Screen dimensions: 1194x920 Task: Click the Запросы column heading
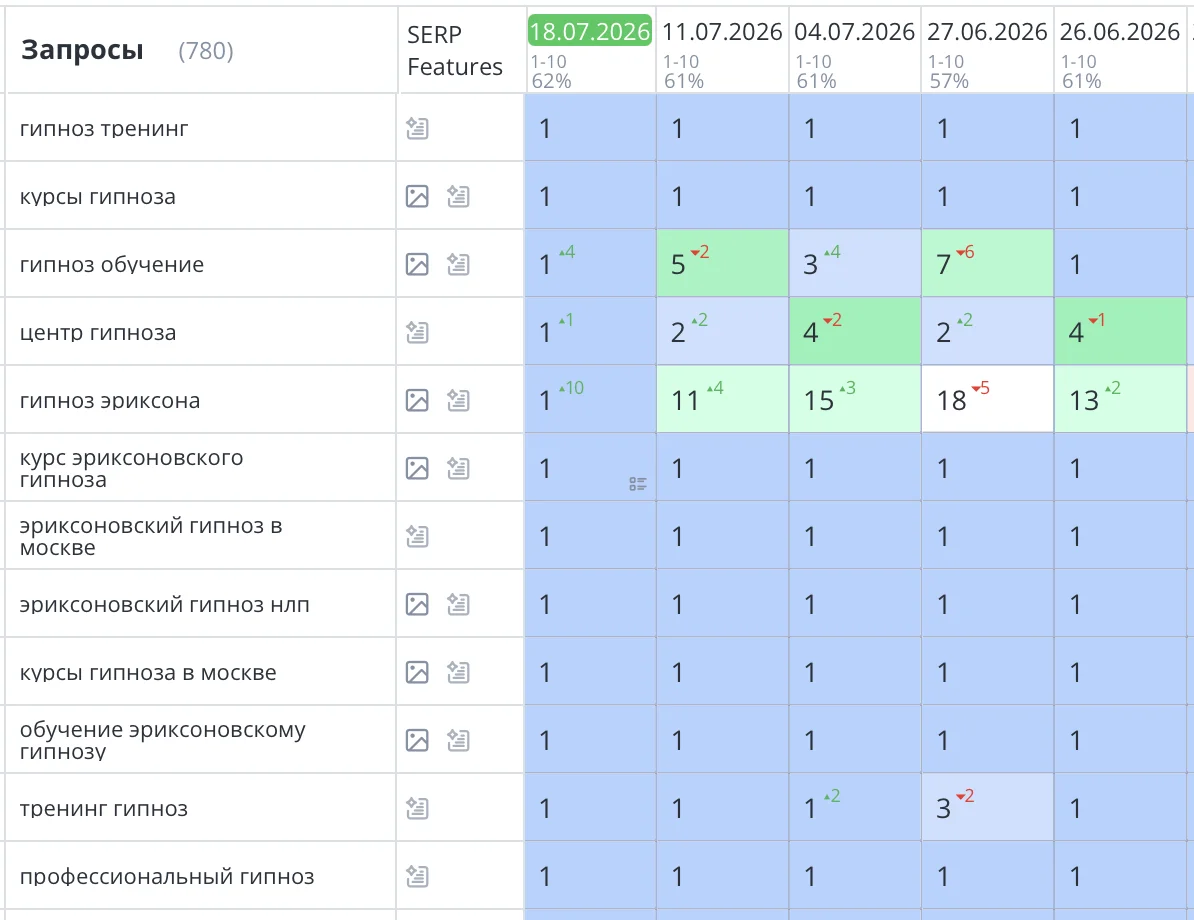pos(82,50)
